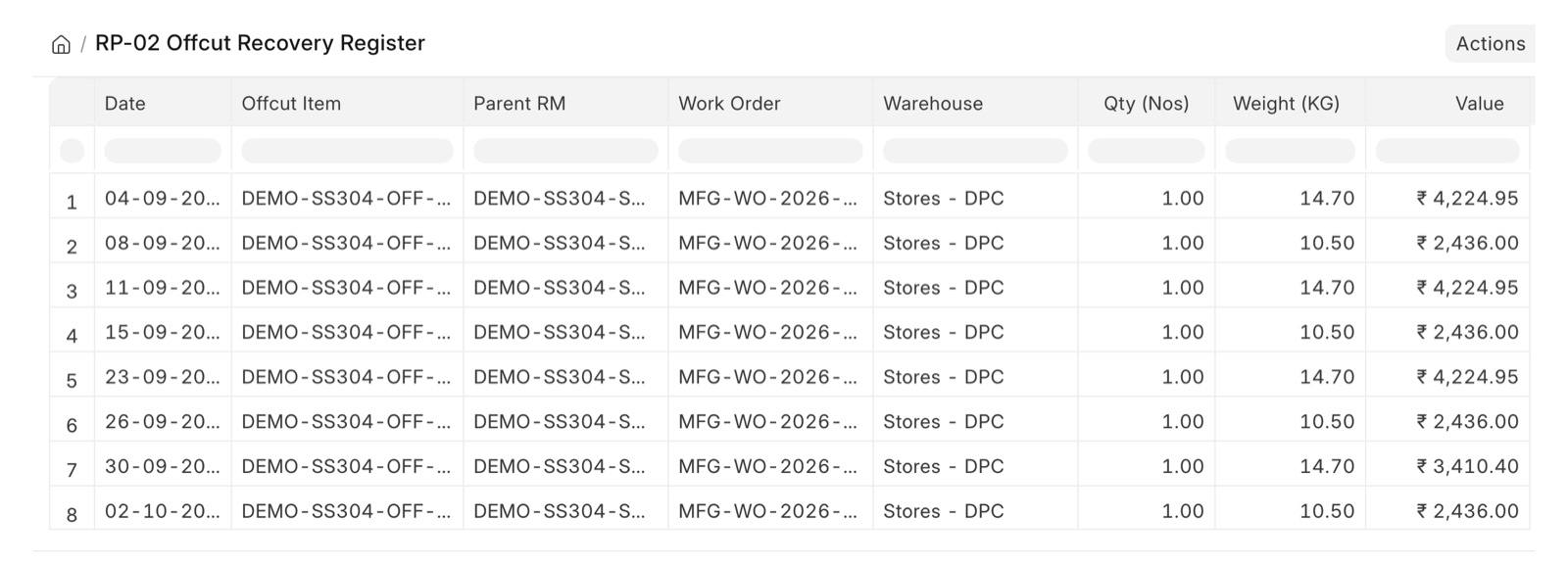This screenshot has height=564, width=1568.
Task: Focus the Value filter field
Action: [1447, 151]
